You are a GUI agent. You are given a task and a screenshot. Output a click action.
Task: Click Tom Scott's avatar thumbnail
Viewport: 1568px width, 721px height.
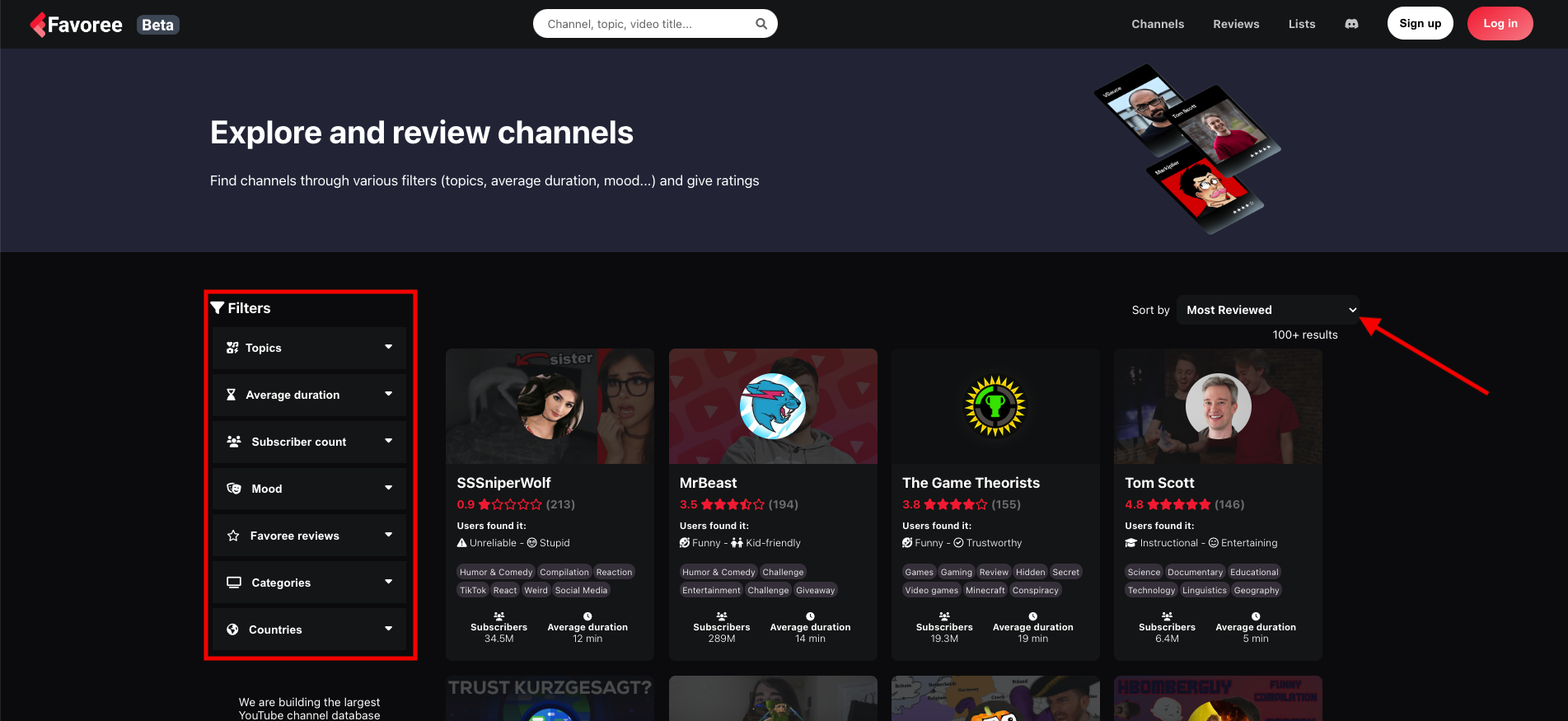[x=1218, y=406]
